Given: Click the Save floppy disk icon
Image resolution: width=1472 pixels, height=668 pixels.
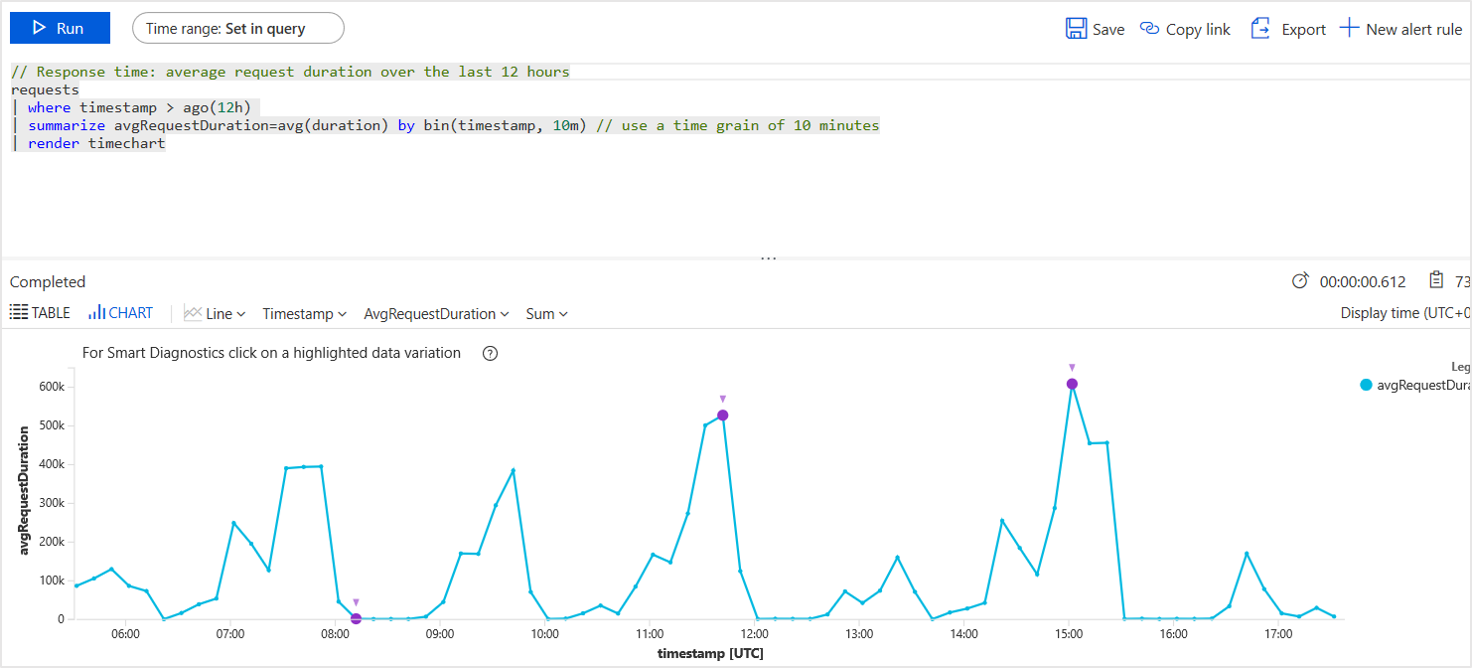Looking at the screenshot, I should (x=1076, y=28).
